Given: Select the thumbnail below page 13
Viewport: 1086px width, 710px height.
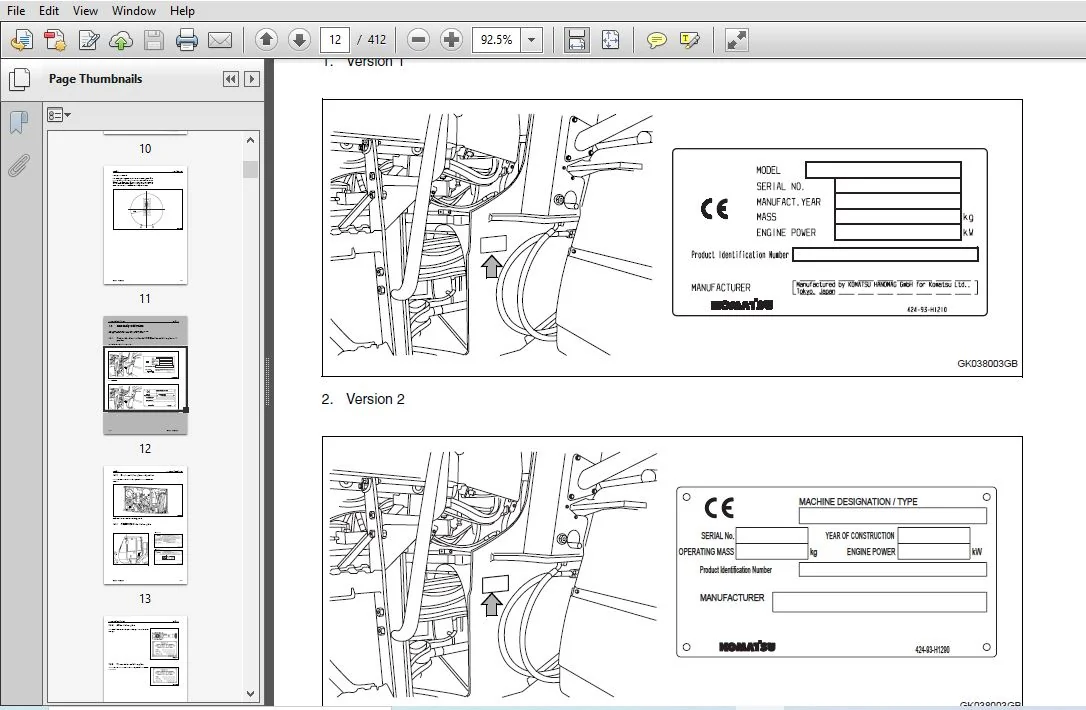Looking at the screenshot, I should (145, 658).
